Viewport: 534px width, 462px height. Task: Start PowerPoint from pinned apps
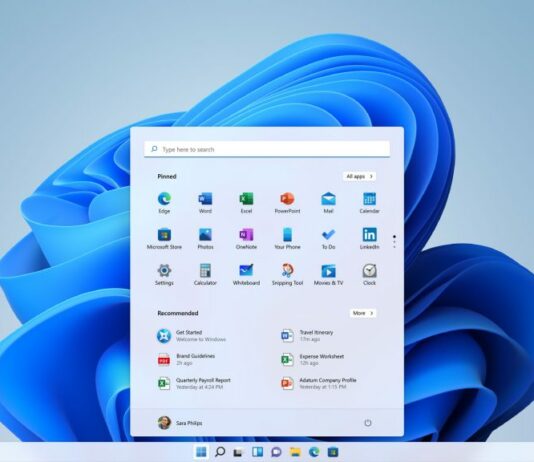pyautogui.click(x=287, y=203)
